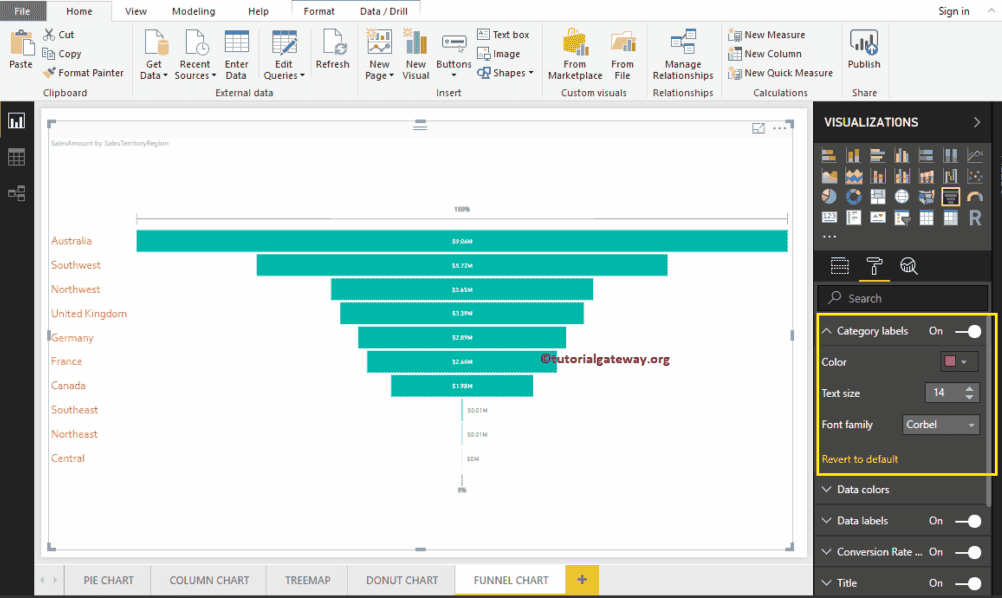Select the Gauge visualization icon

click(975, 197)
